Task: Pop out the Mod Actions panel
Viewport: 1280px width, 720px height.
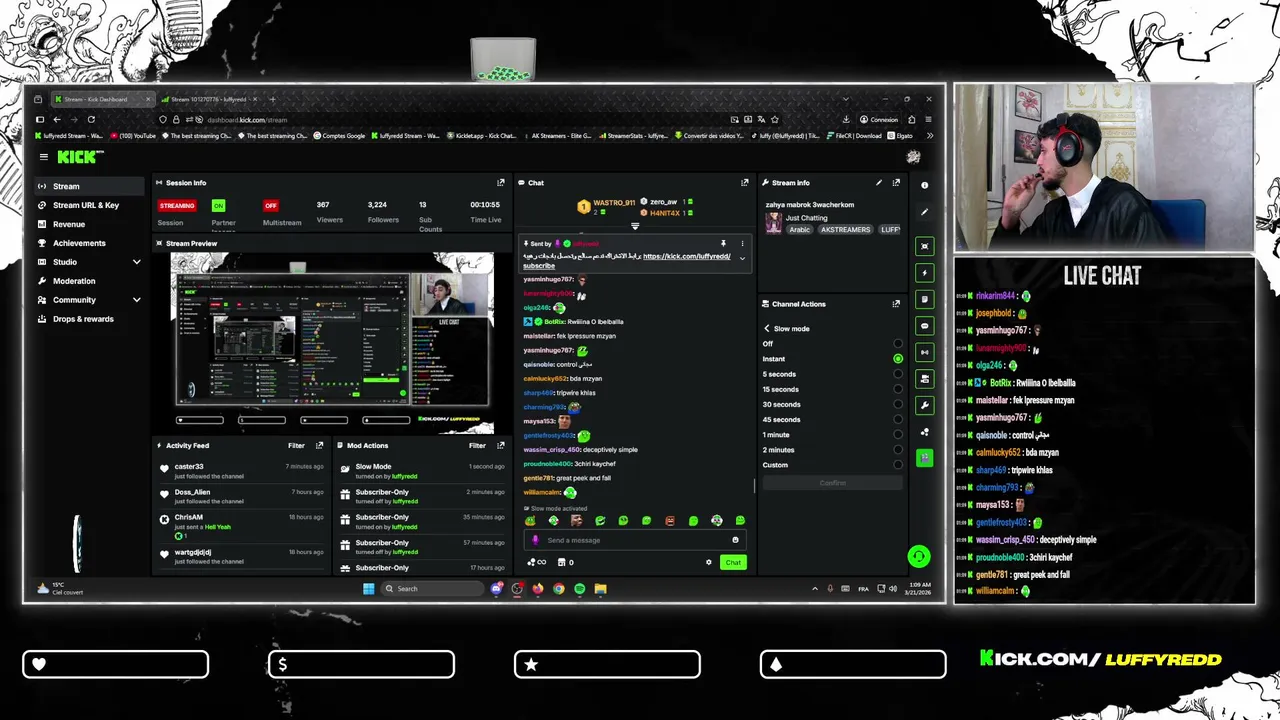Action: pos(500,446)
